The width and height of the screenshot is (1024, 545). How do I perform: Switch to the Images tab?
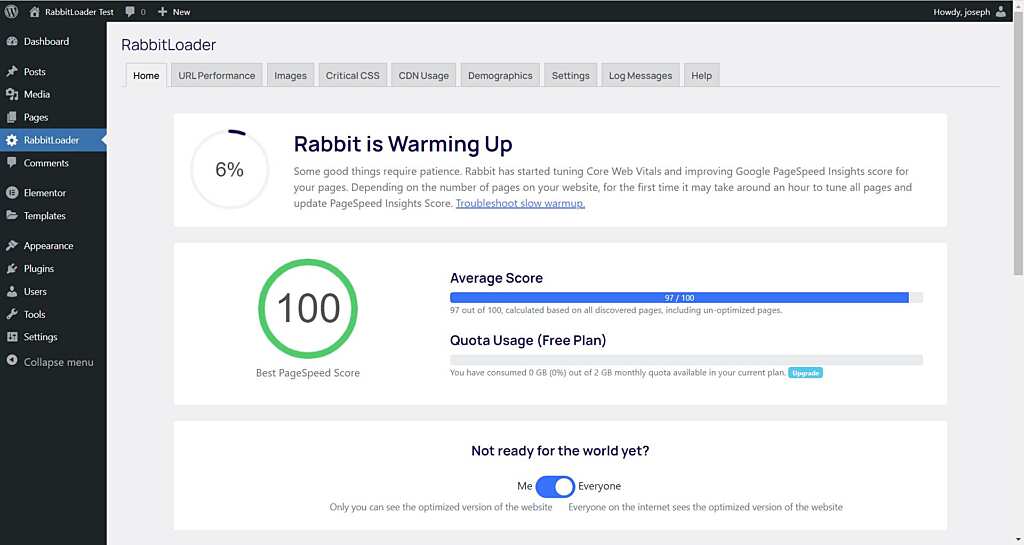[291, 75]
